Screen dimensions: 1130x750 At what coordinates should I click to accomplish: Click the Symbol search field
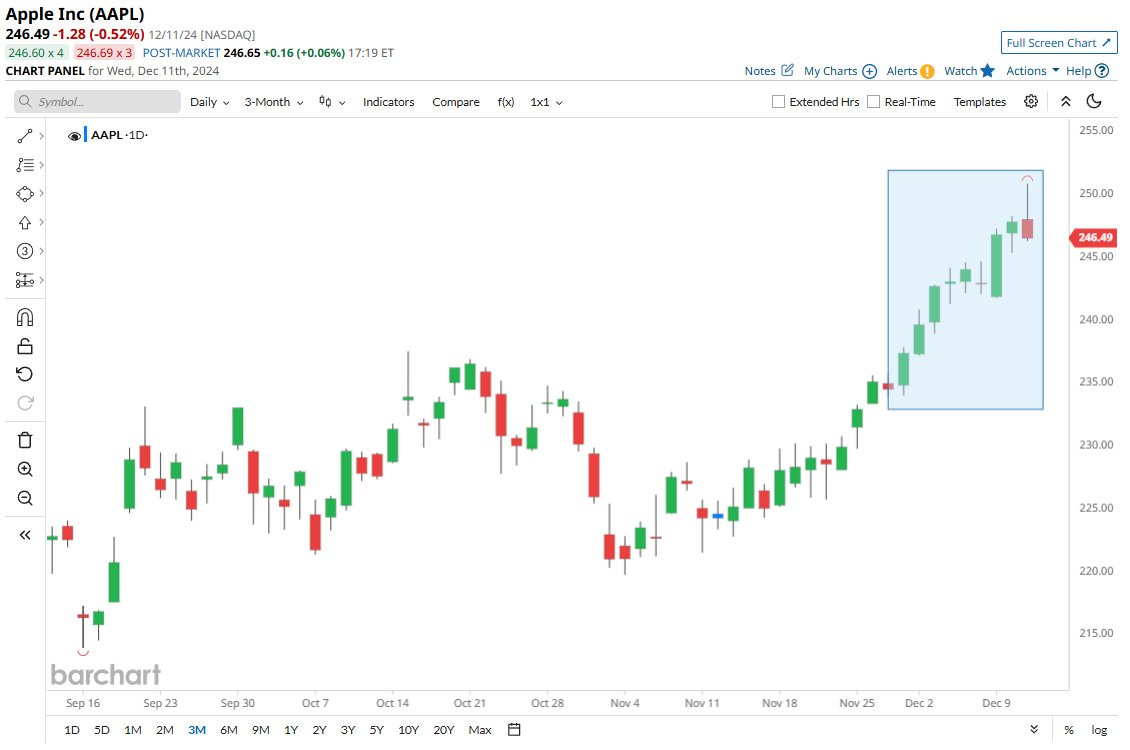(x=97, y=102)
